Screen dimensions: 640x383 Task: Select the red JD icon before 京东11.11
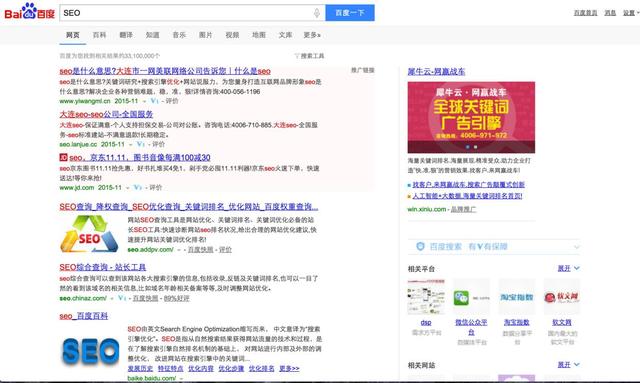point(63,157)
